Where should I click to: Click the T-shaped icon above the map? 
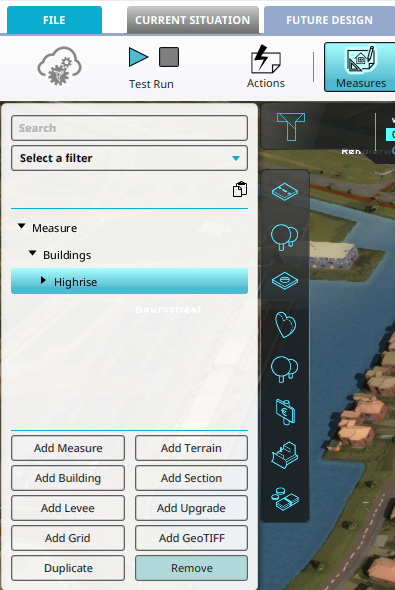point(291,127)
